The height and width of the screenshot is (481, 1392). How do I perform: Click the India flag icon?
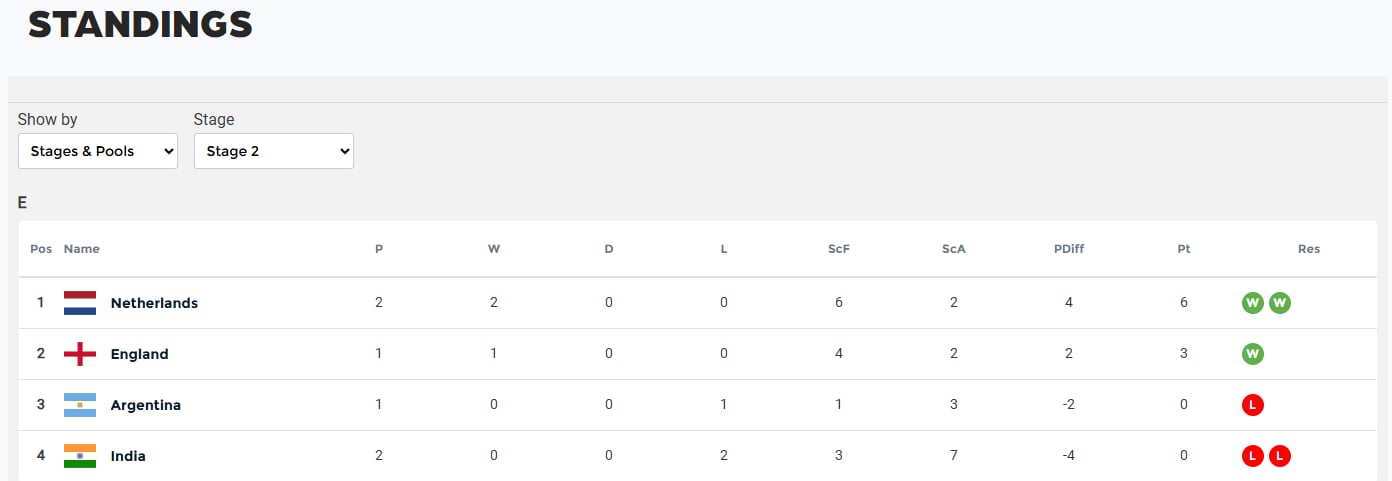coord(80,456)
